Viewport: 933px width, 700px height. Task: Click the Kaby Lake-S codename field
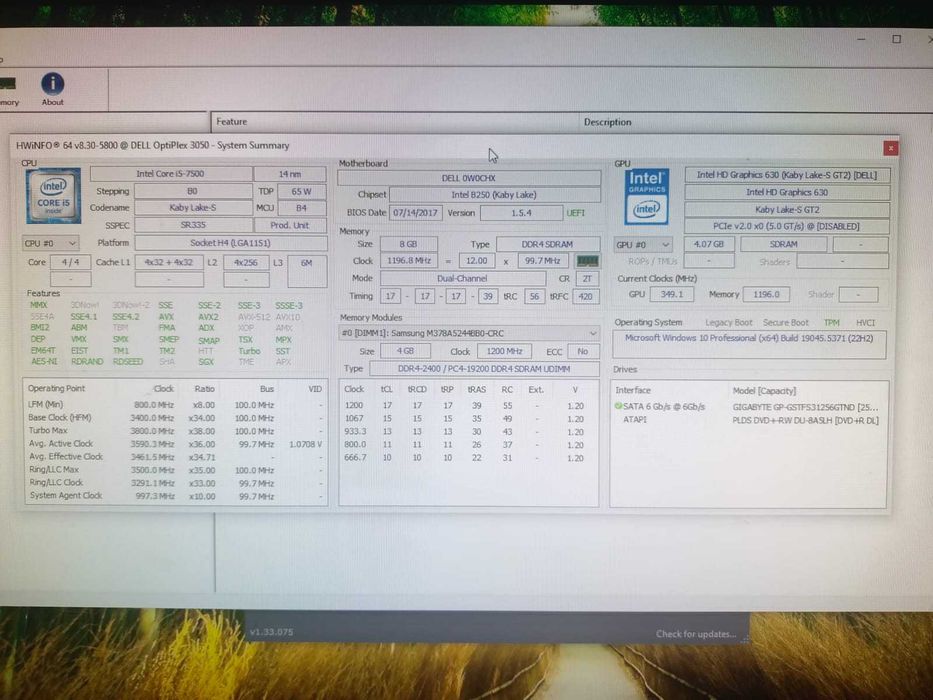coord(193,208)
